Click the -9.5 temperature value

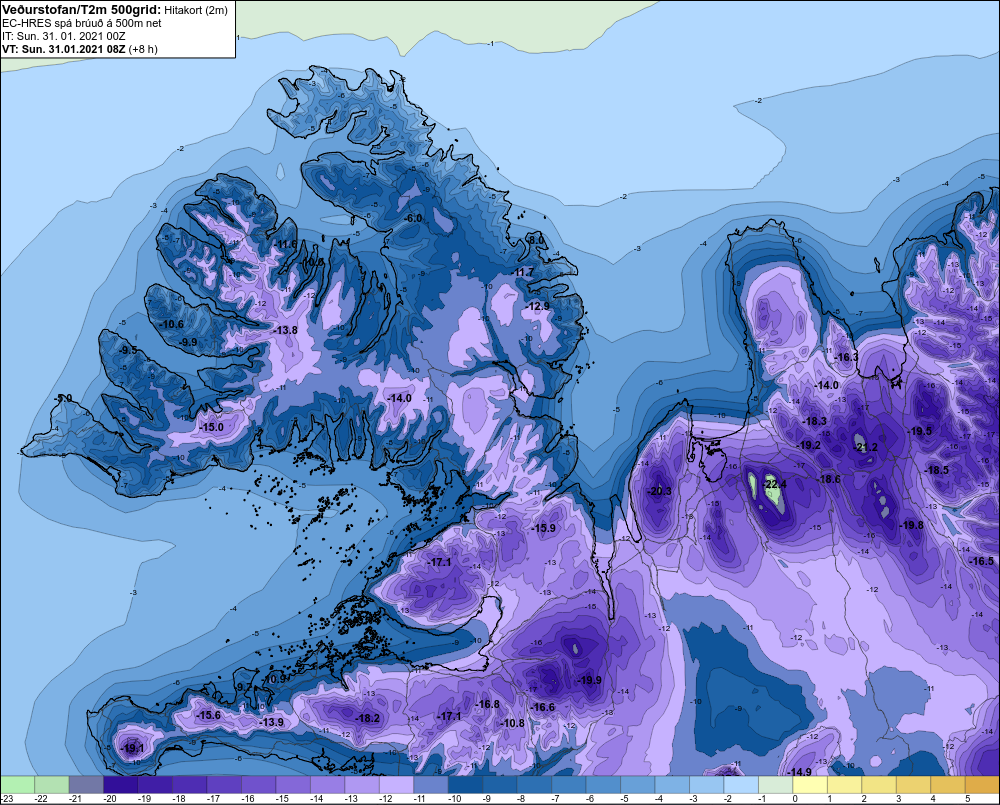pyautogui.click(x=128, y=350)
